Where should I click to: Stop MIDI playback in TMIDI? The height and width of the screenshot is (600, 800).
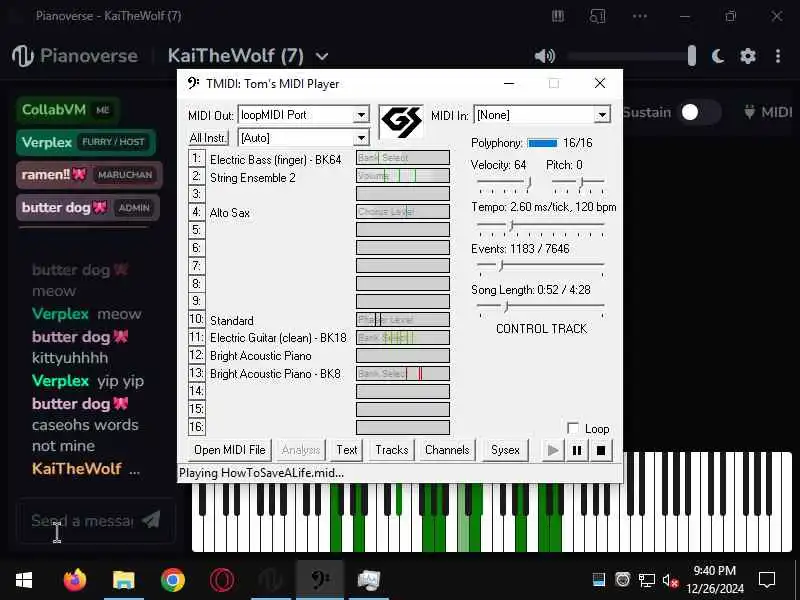tap(601, 451)
